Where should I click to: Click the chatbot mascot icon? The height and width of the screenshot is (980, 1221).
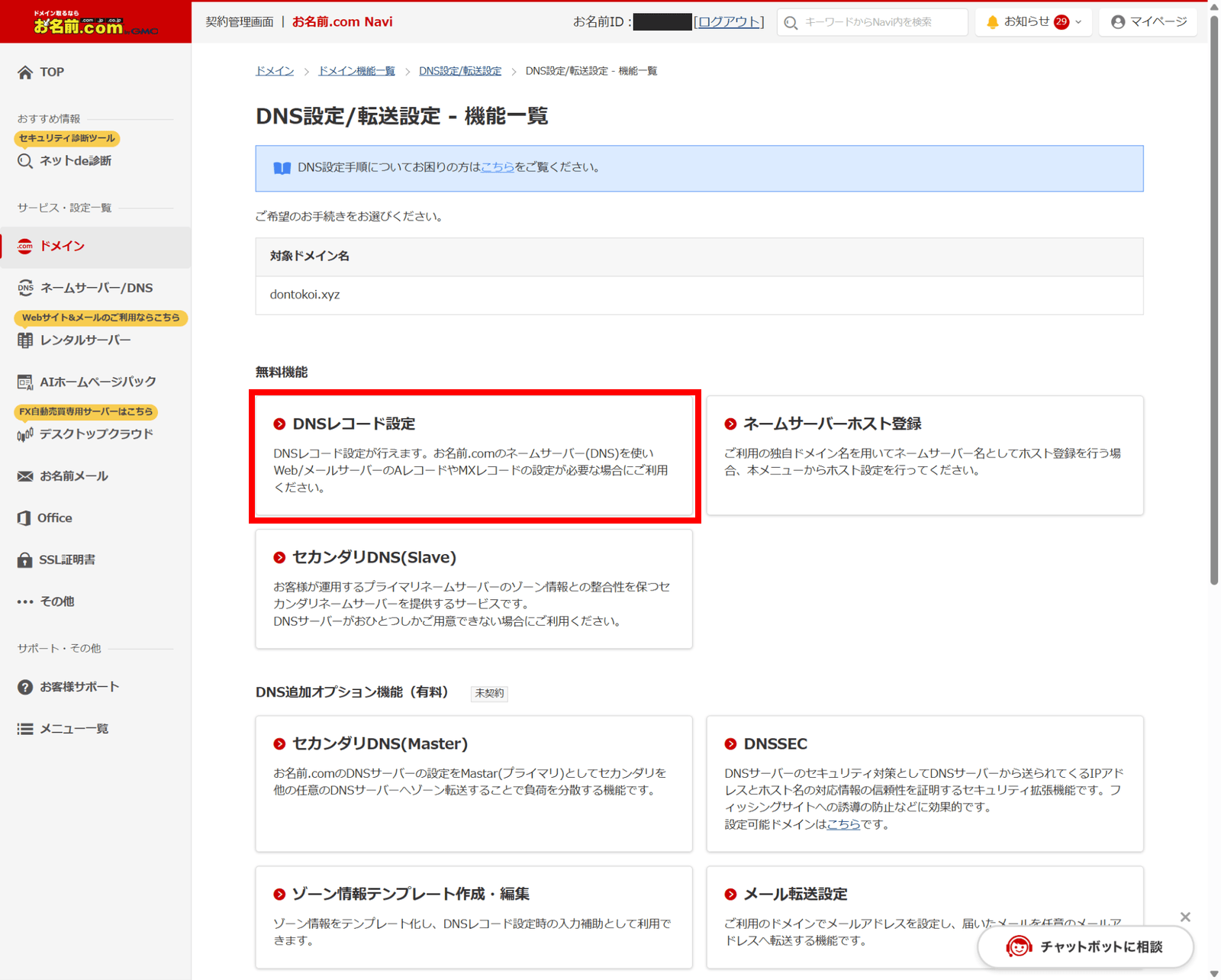pos(1019,946)
